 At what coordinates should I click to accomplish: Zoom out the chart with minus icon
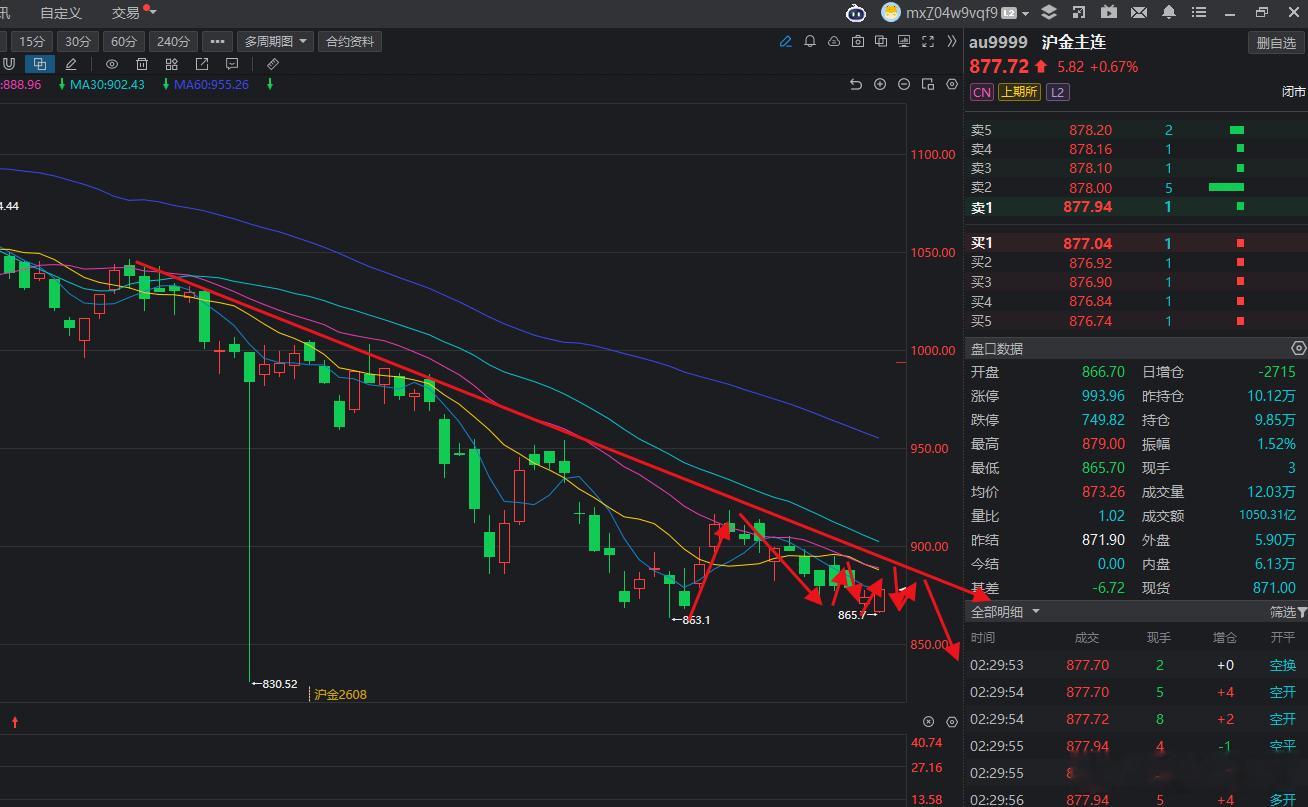[x=904, y=84]
